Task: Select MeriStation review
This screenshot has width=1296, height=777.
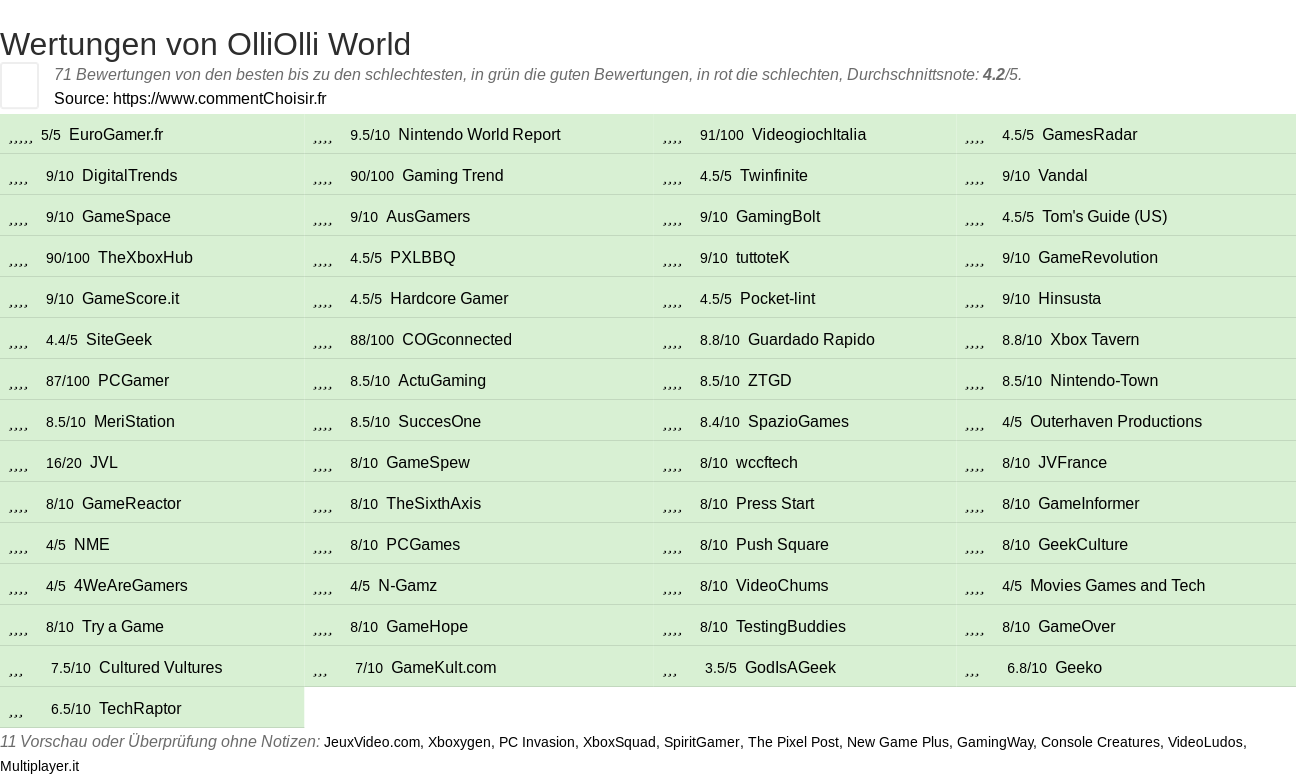Action: [134, 422]
